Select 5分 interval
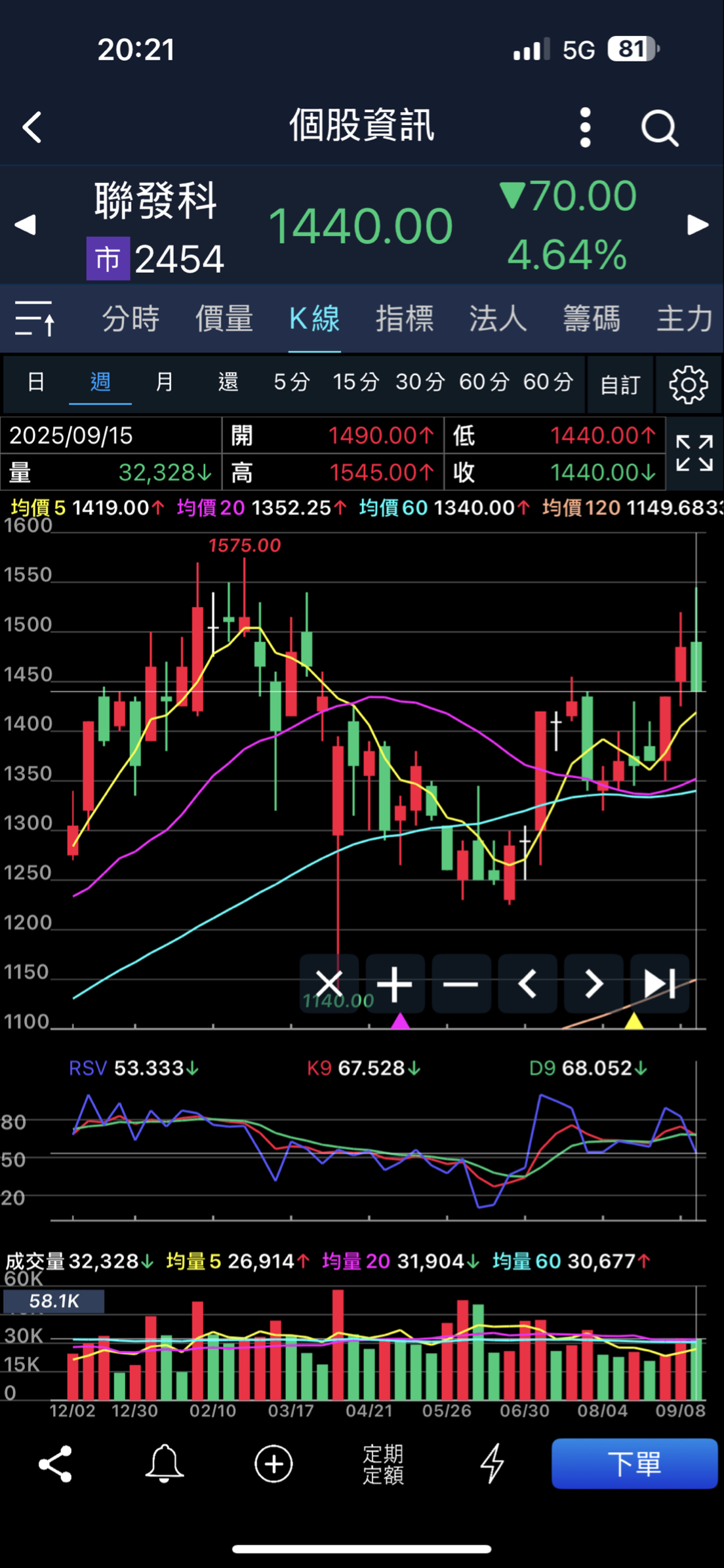Image resolution: width=724 pixels, height=1568 pixels. pyautogui.click(x=292, y=382)
